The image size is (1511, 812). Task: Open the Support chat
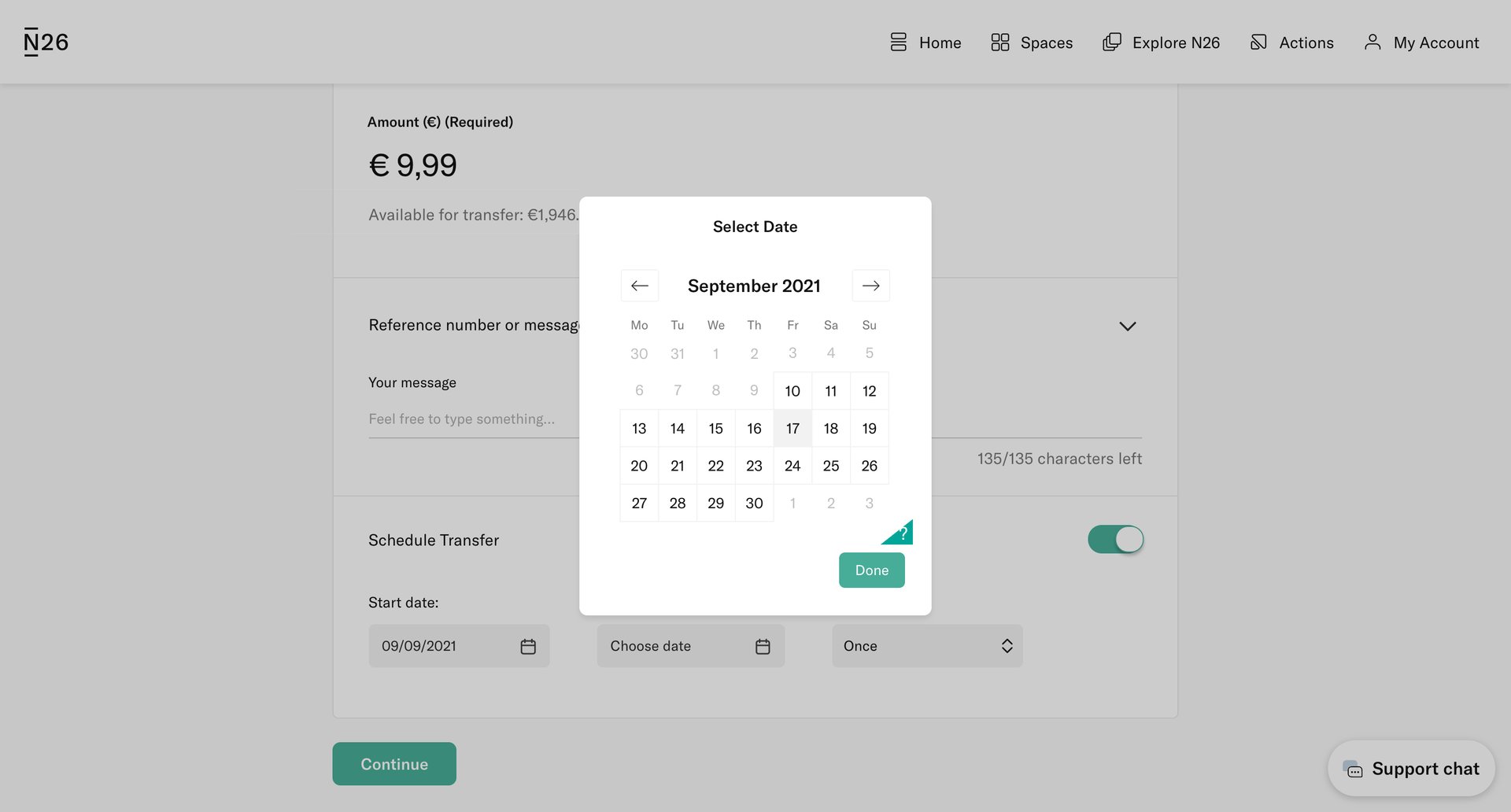coord(1410,768)
